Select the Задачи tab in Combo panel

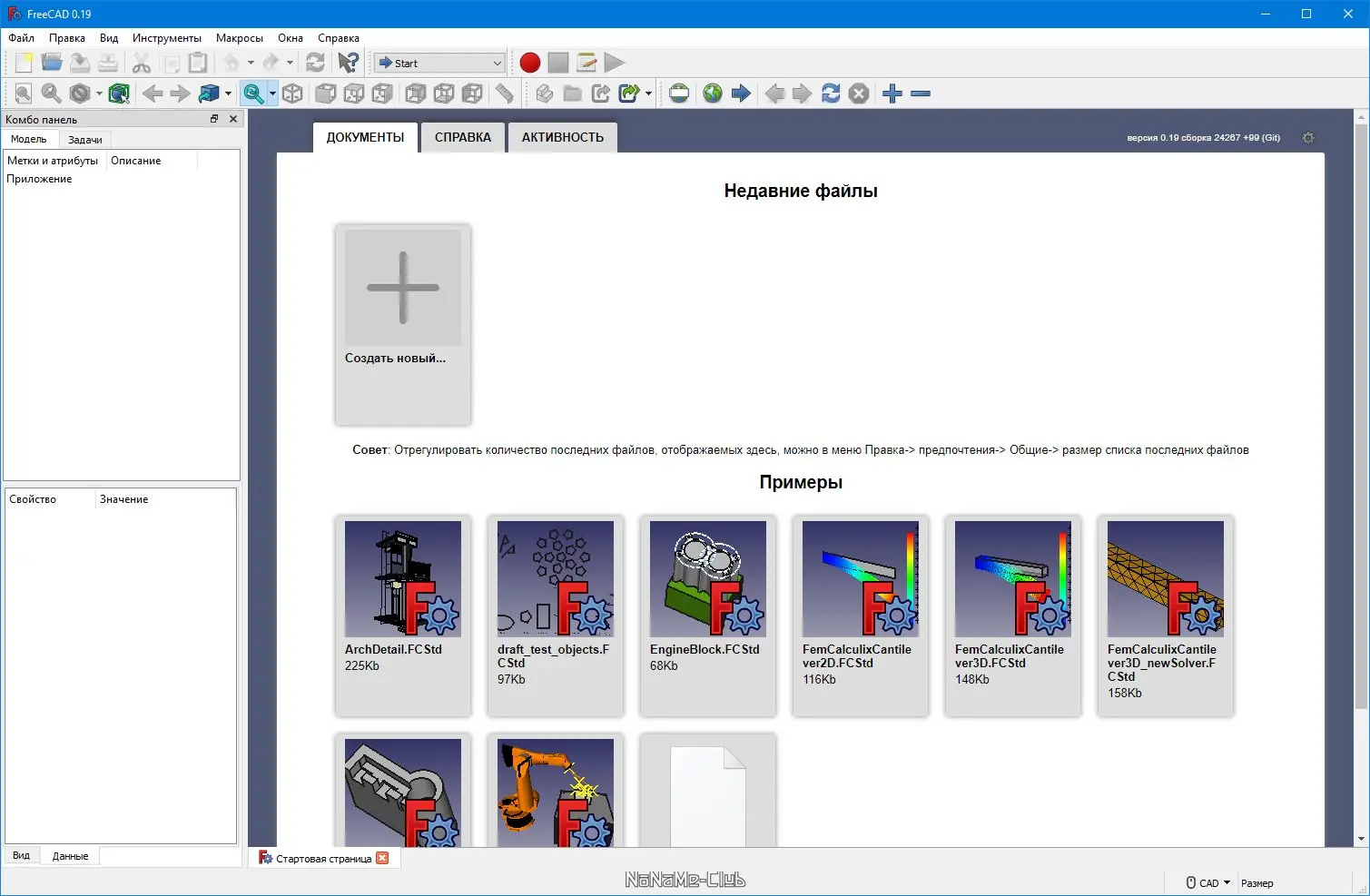pos(85,139)
